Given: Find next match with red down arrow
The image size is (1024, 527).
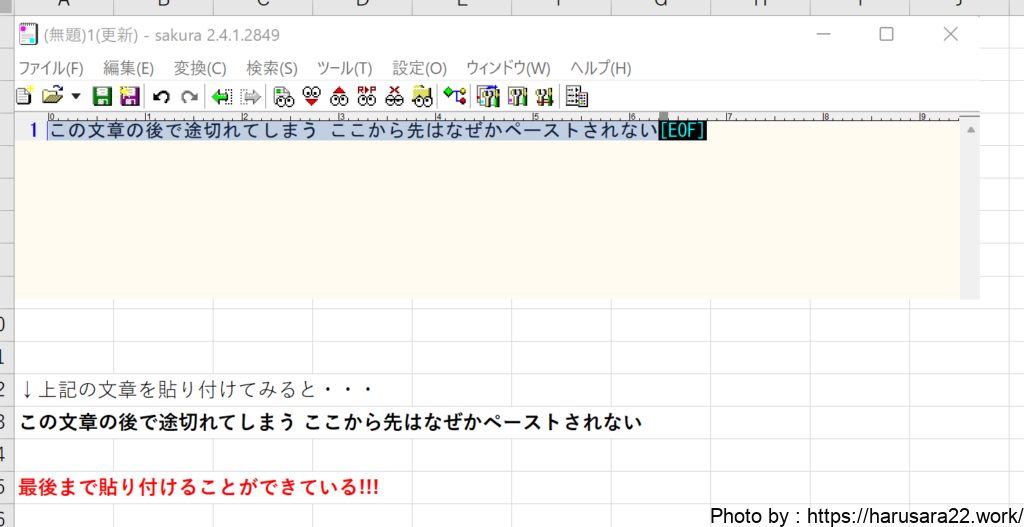Looking at the screenshot, I should (x=311, y=96).
